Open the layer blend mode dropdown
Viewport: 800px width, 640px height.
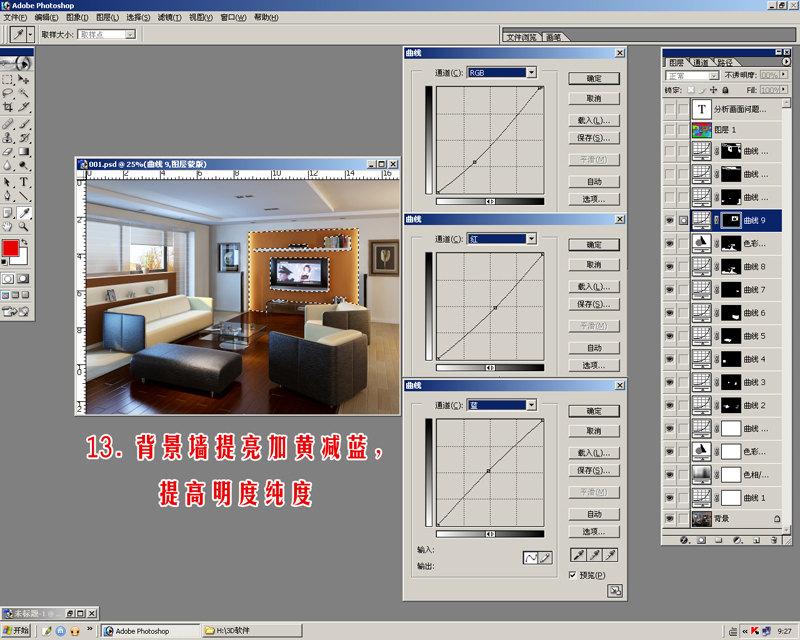714,76
